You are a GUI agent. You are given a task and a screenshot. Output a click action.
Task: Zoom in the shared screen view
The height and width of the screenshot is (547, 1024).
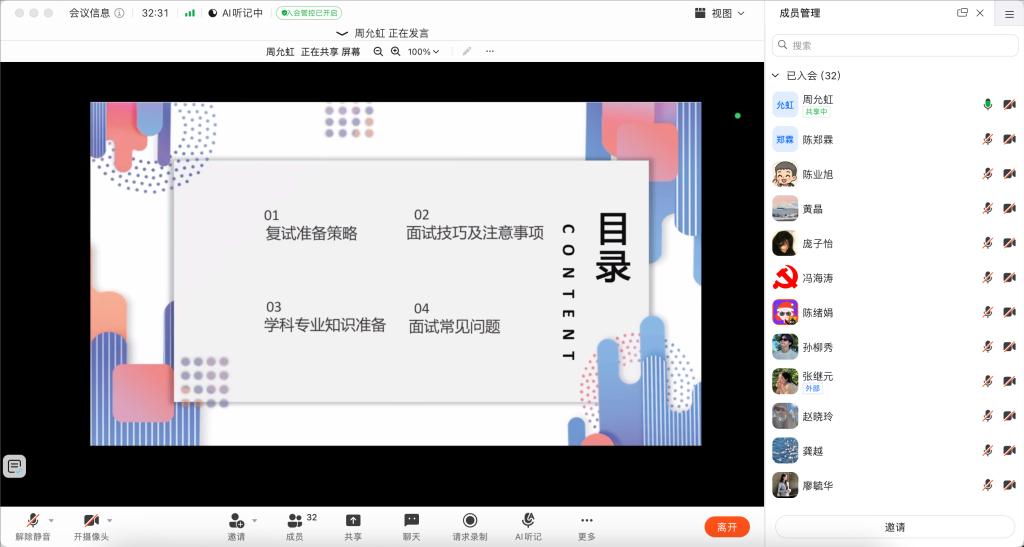[x=396, y=51]
